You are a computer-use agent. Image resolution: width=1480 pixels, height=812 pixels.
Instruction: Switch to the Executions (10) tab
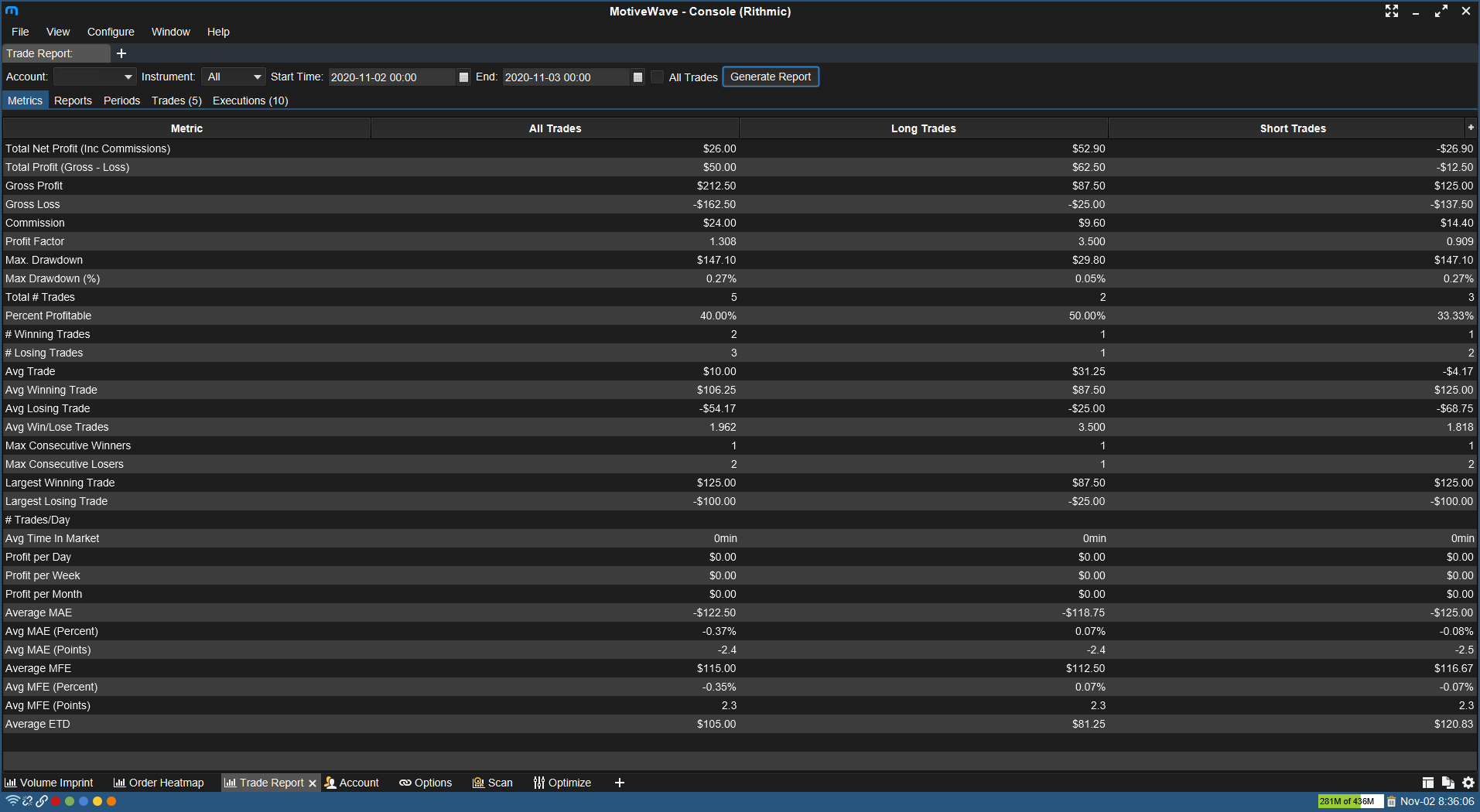pos(250,101)
